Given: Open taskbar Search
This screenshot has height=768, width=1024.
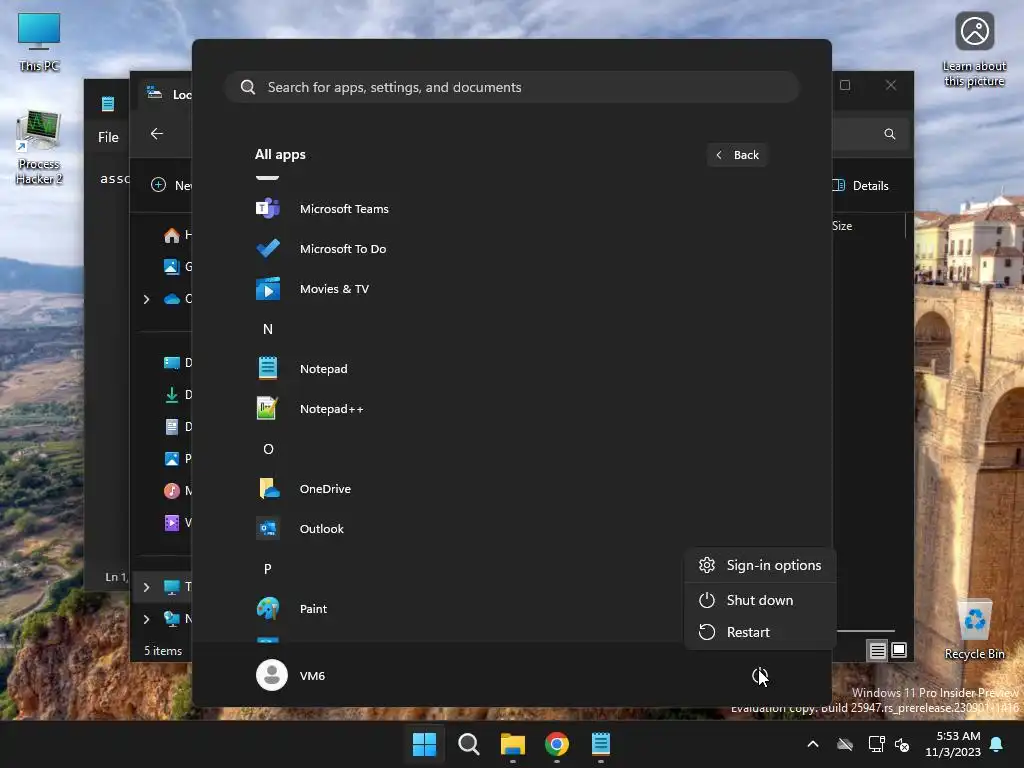Looking at the screenshot, I should [468, 744].
